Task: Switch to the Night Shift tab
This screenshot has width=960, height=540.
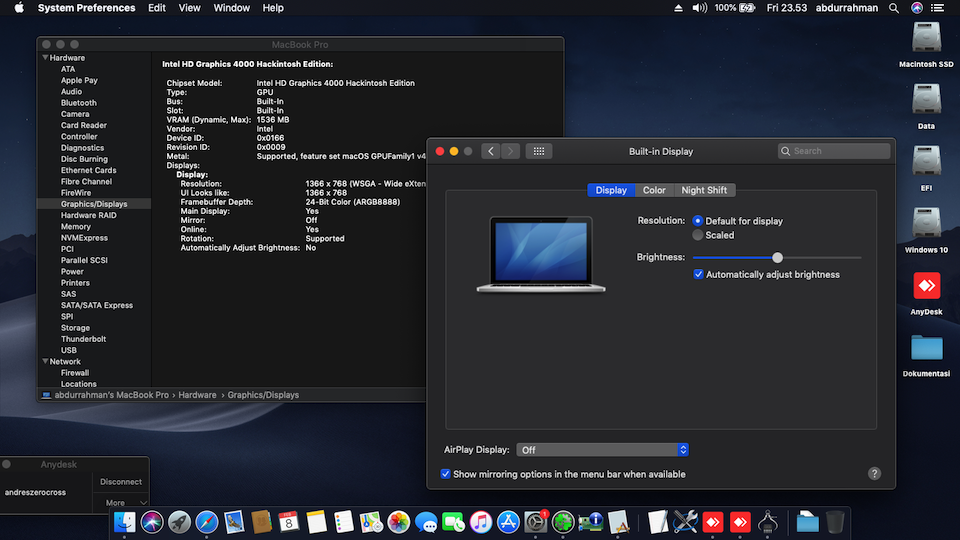Action: 704,190
